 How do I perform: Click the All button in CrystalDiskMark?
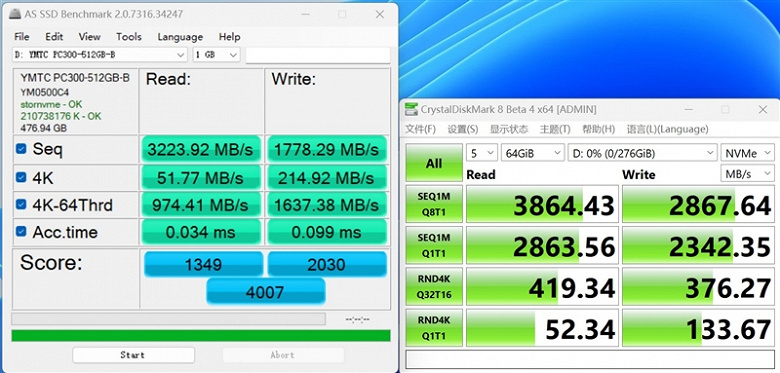pos(434,163)
